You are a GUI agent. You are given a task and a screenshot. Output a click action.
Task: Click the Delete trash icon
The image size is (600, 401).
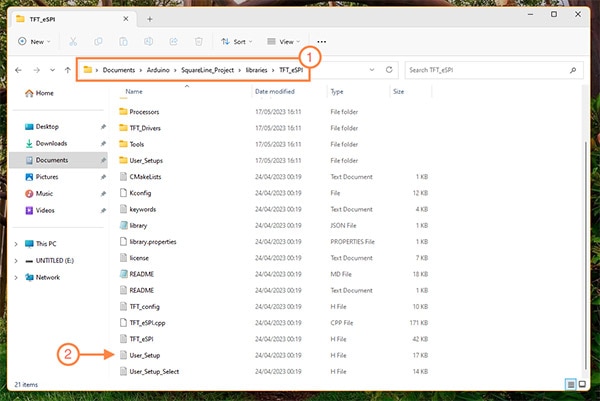pyautogui.click(x=199, y=42)
